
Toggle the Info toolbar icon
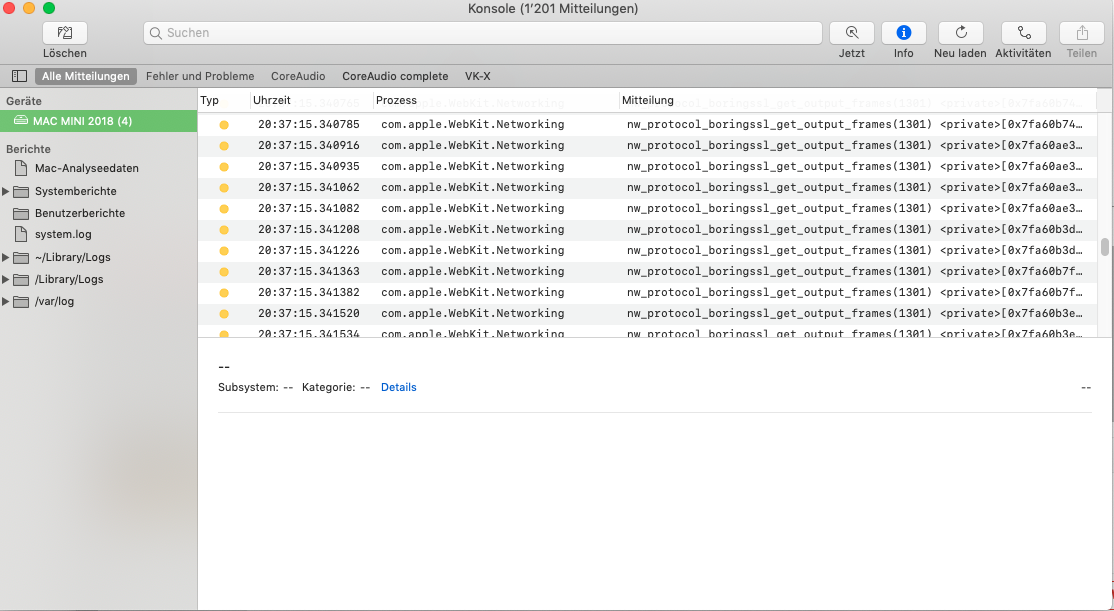(x=904, y=33)
